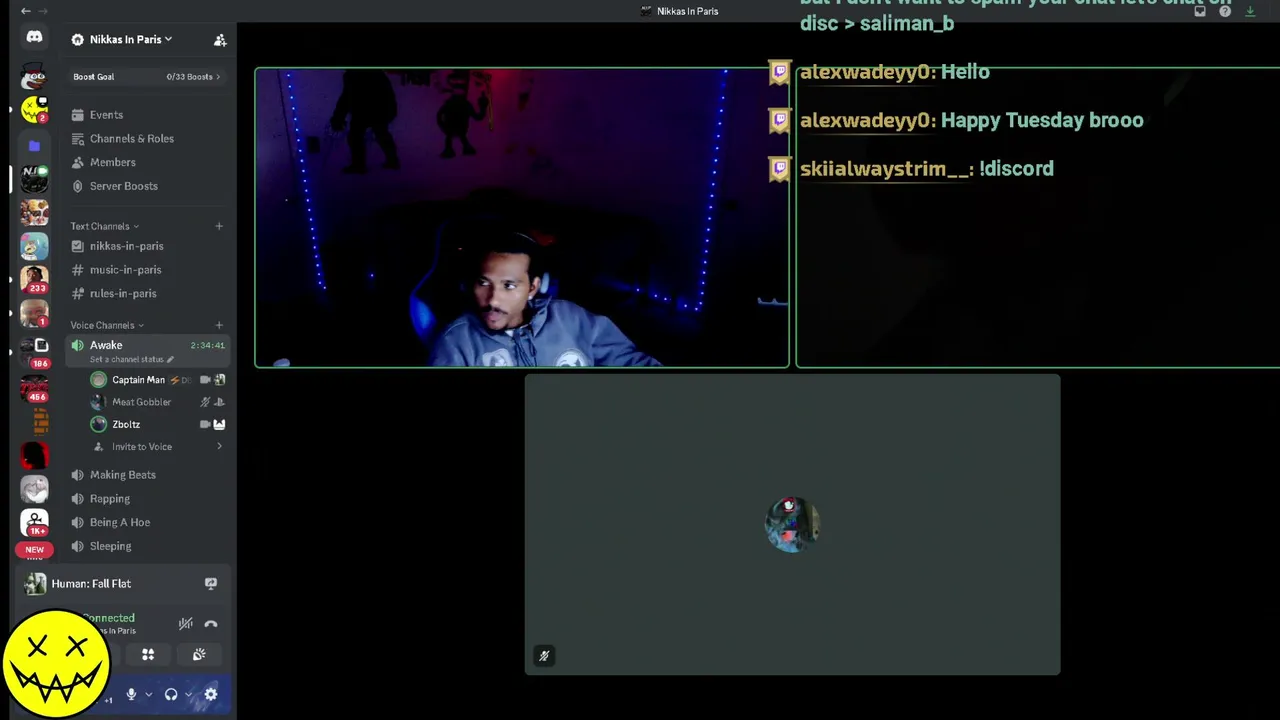Image resolution: width=1280 pixels, height=720 pixels.
Task: Open the invite people icon beside server name
Action: [220, 40]
